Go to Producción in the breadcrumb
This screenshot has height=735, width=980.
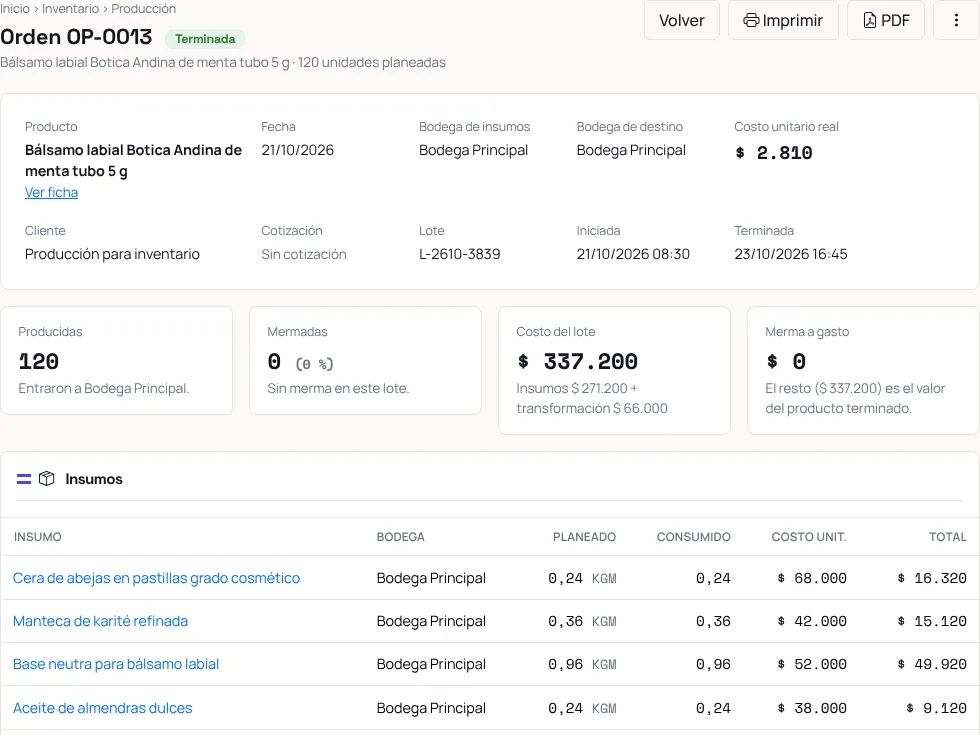pyautogui.click(x=144, y=9)
